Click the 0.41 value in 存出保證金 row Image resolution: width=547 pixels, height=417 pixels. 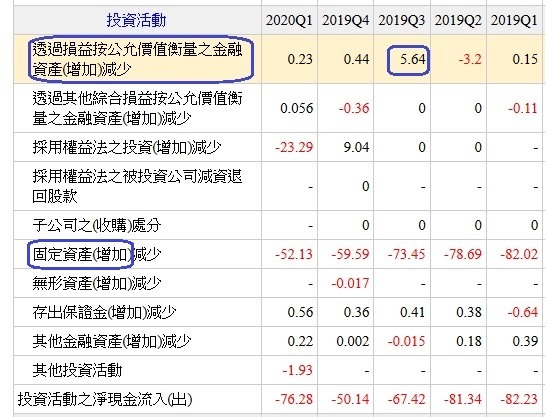tap(413, 312)
